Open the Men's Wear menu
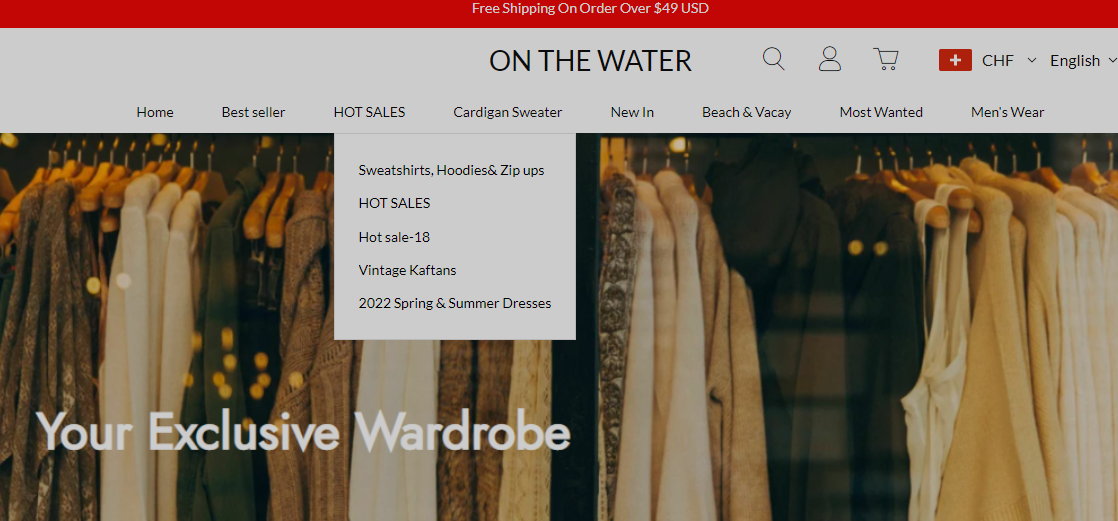 [x=1007, y=112]
